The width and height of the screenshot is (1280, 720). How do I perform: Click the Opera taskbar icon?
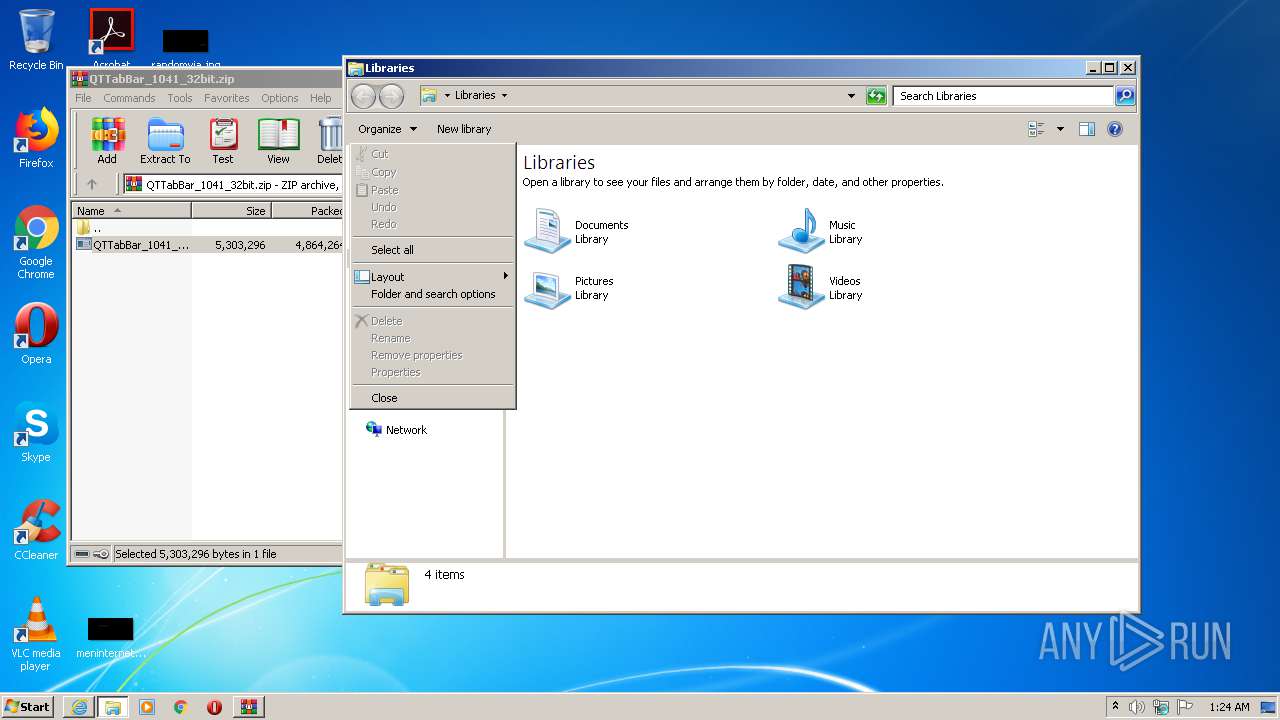click(214, 707)
